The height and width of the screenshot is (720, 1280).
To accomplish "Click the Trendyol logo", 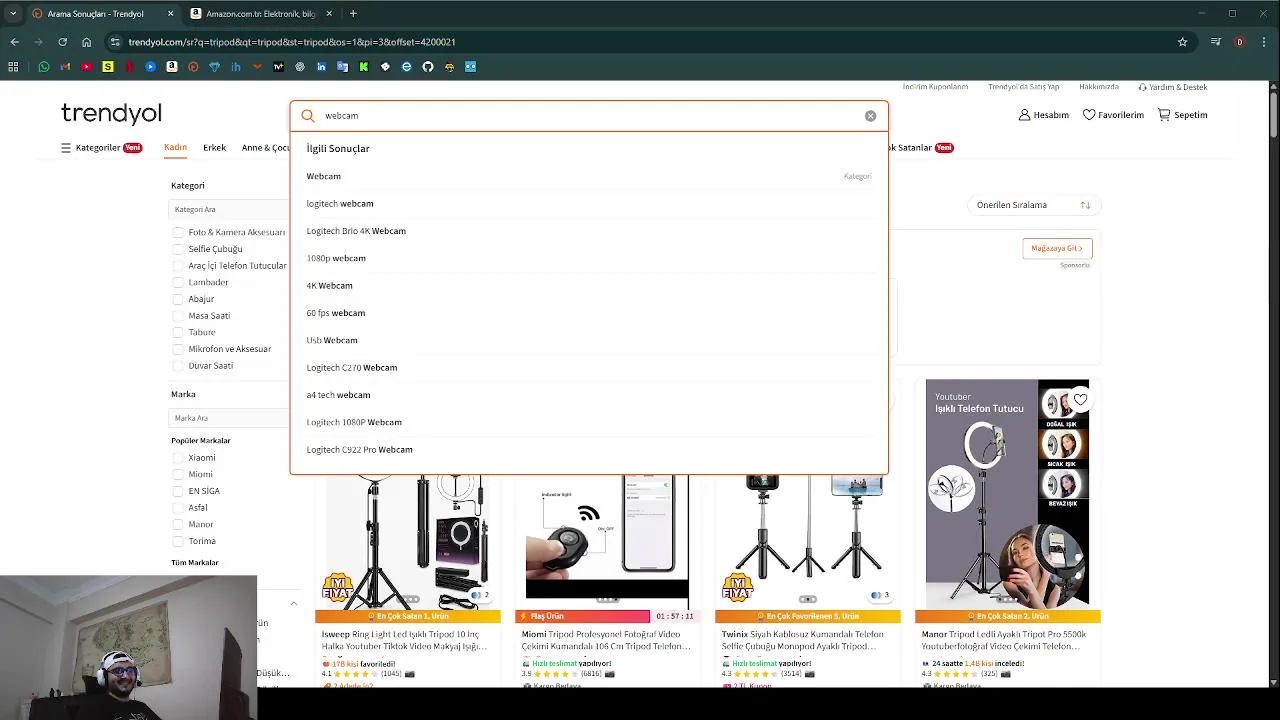I will [x=111, y=113].
